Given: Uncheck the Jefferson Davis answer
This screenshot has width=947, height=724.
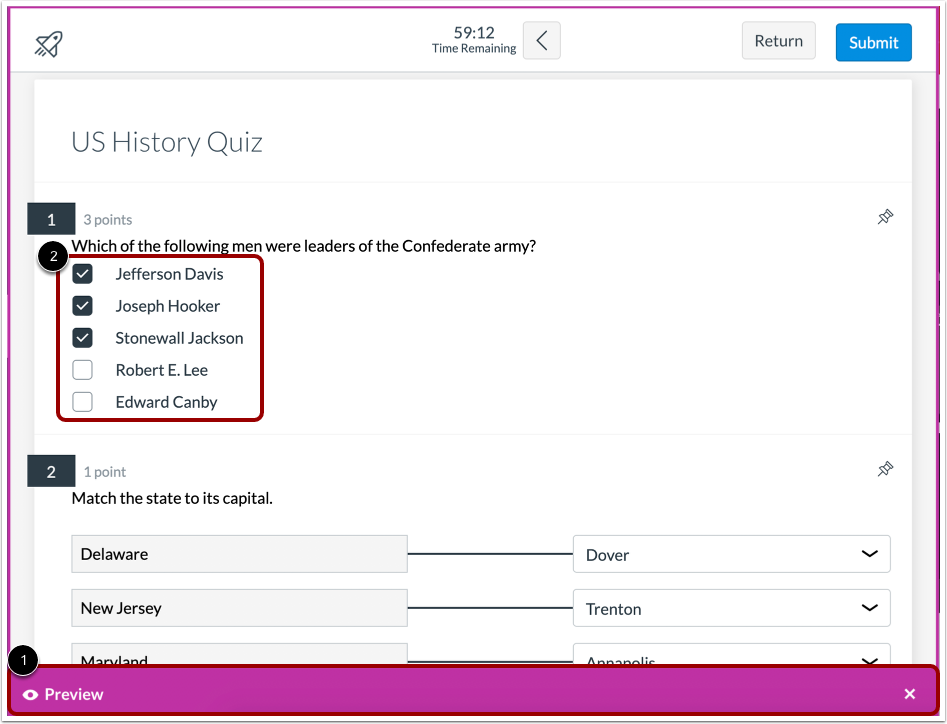Looking at the screenshot, I should [82, 273].
